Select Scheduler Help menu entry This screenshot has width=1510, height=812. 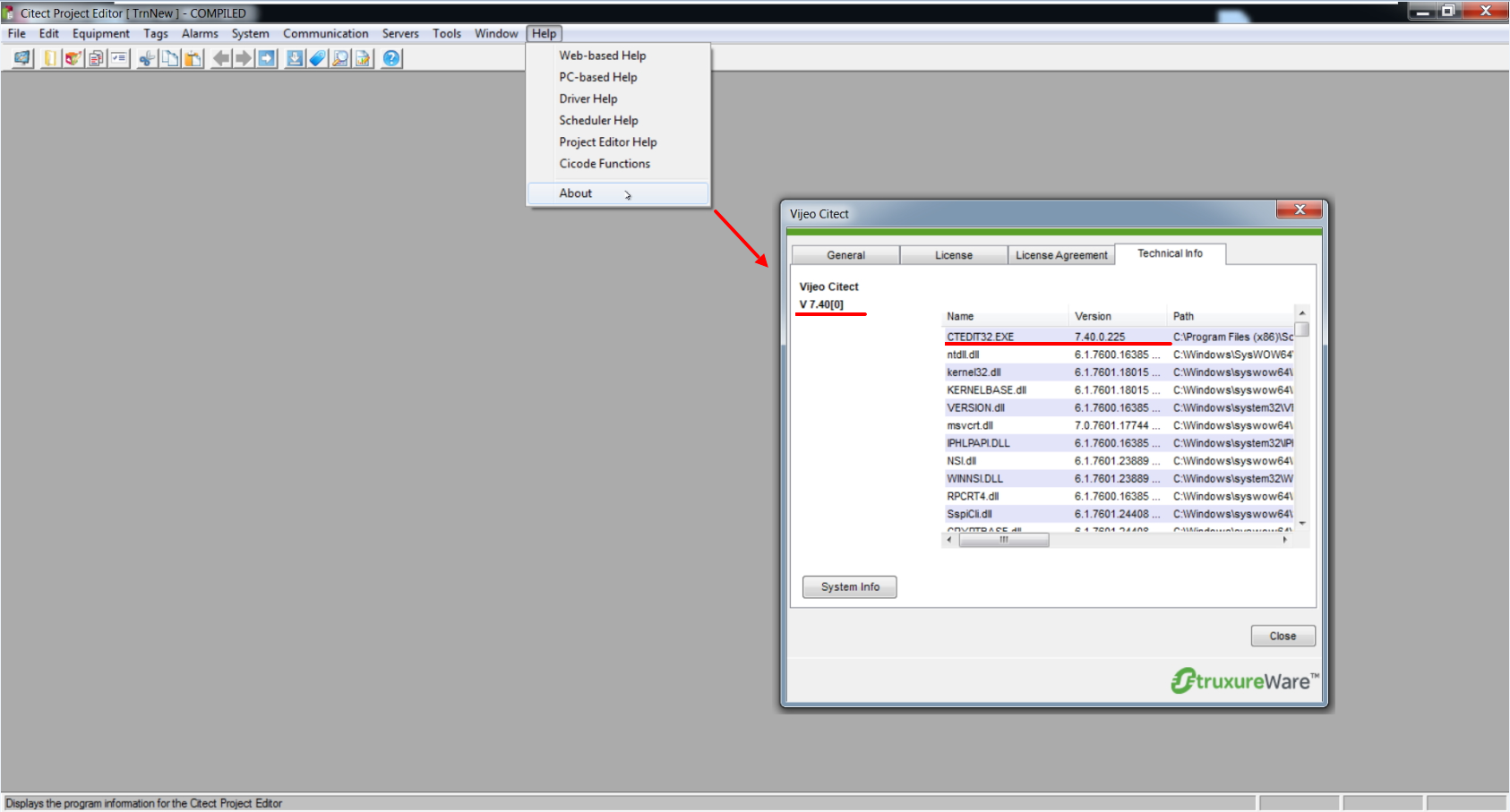point(618,120)
